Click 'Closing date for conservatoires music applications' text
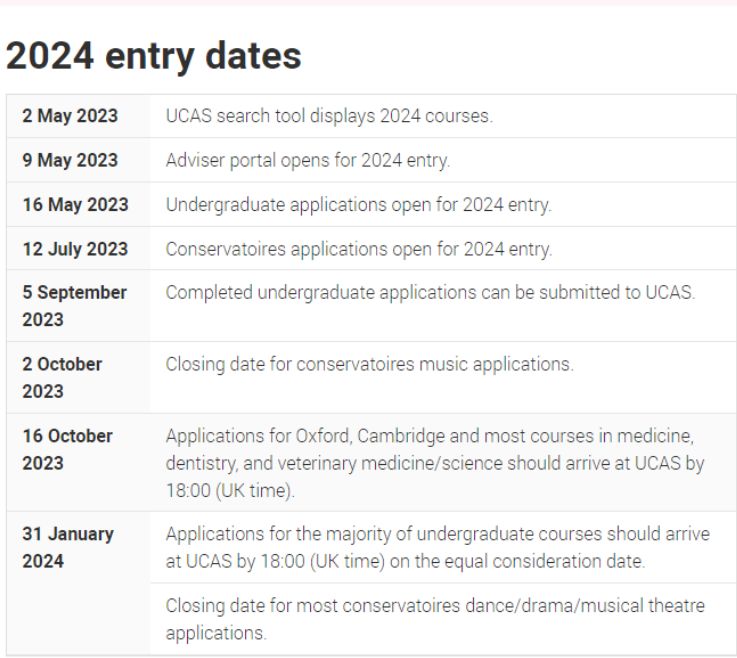 point(369,364)
